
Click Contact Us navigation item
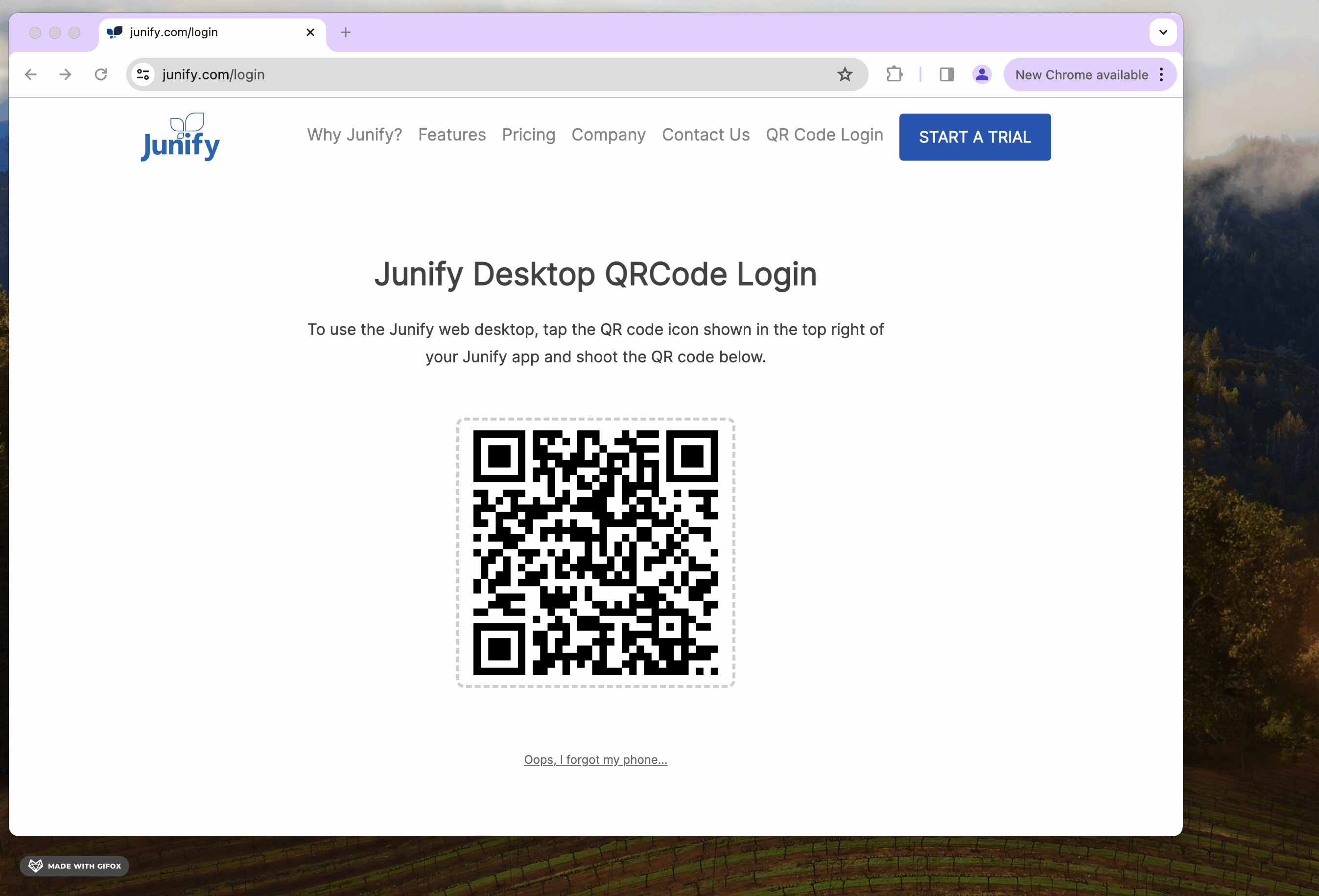click(x=705, y=134)
